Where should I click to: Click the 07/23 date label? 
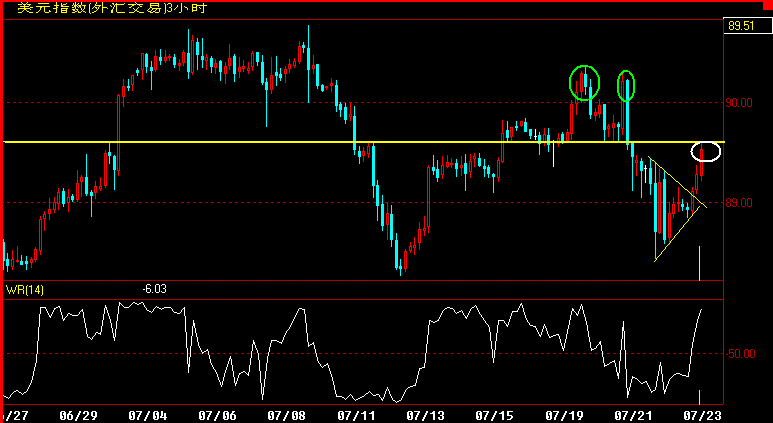tap(703, 415)
